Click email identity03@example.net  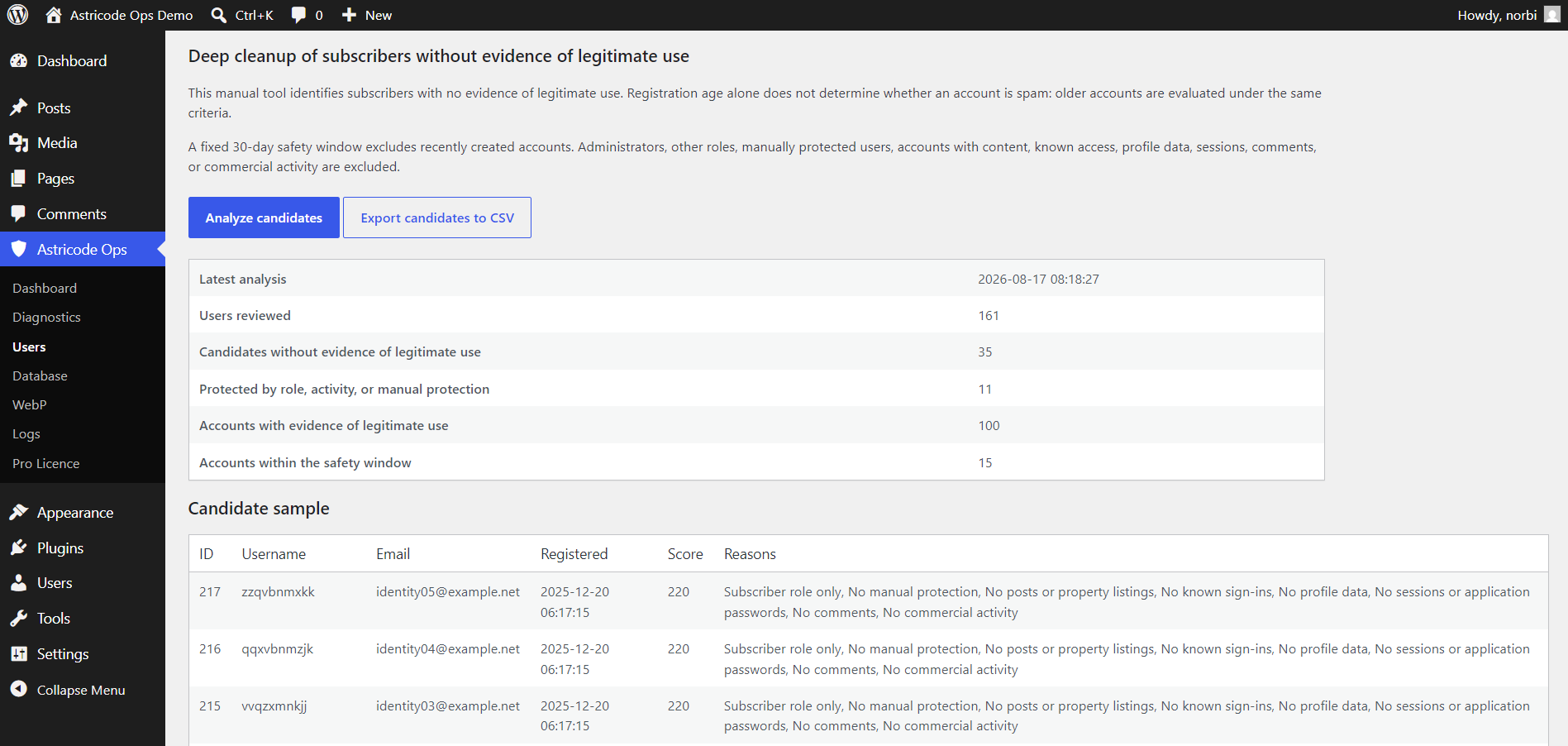click(x=448, y=706)
